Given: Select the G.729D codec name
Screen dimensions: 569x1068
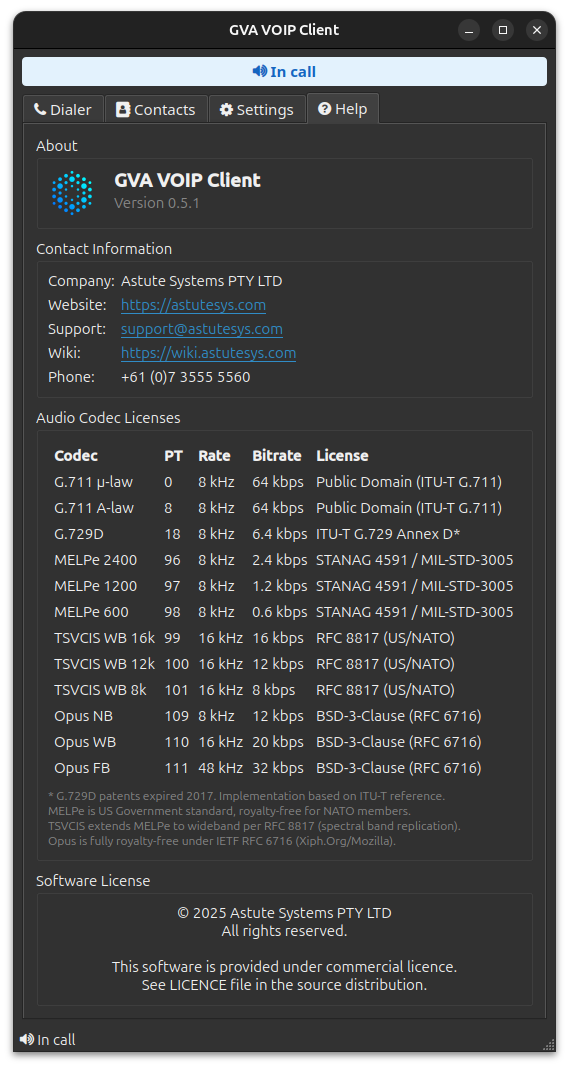Looking at the screenshot, I should click(x=79, y=534).
